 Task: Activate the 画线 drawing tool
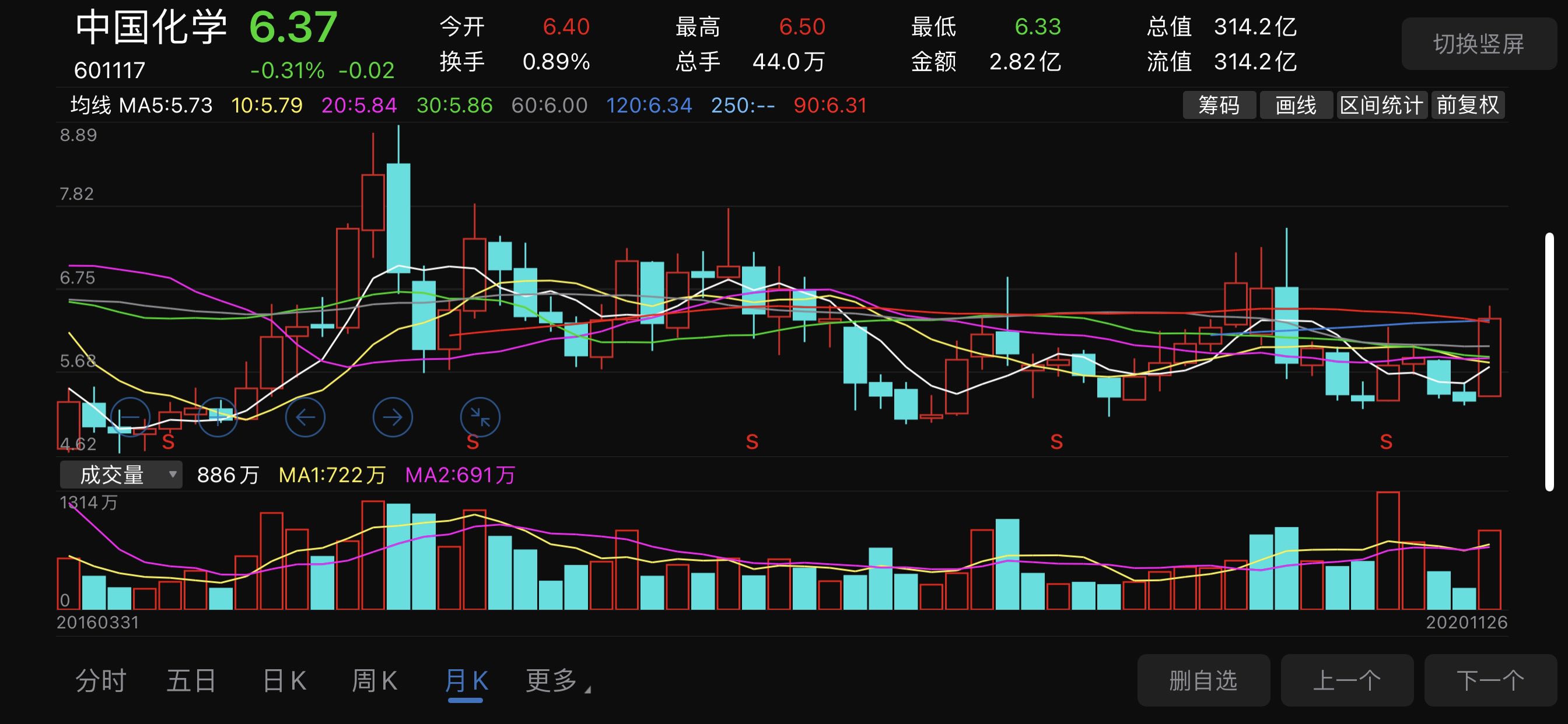(x=1296, y=105)
